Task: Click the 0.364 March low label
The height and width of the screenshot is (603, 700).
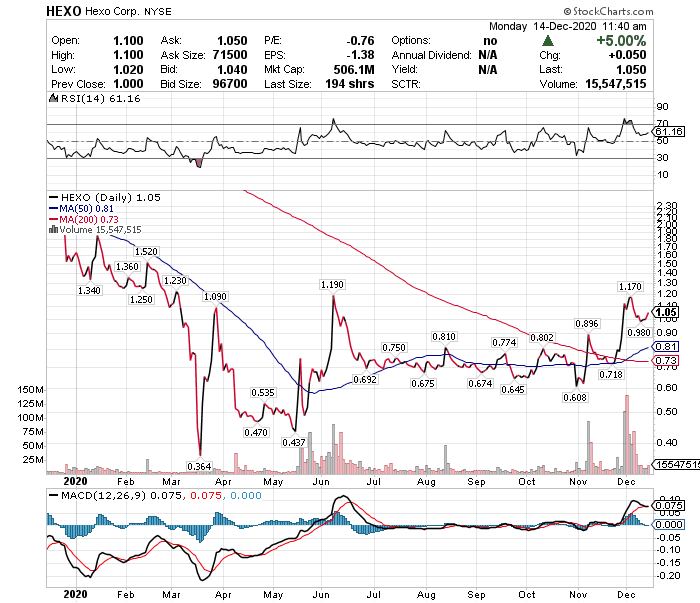Action: [x=199, y=466]
